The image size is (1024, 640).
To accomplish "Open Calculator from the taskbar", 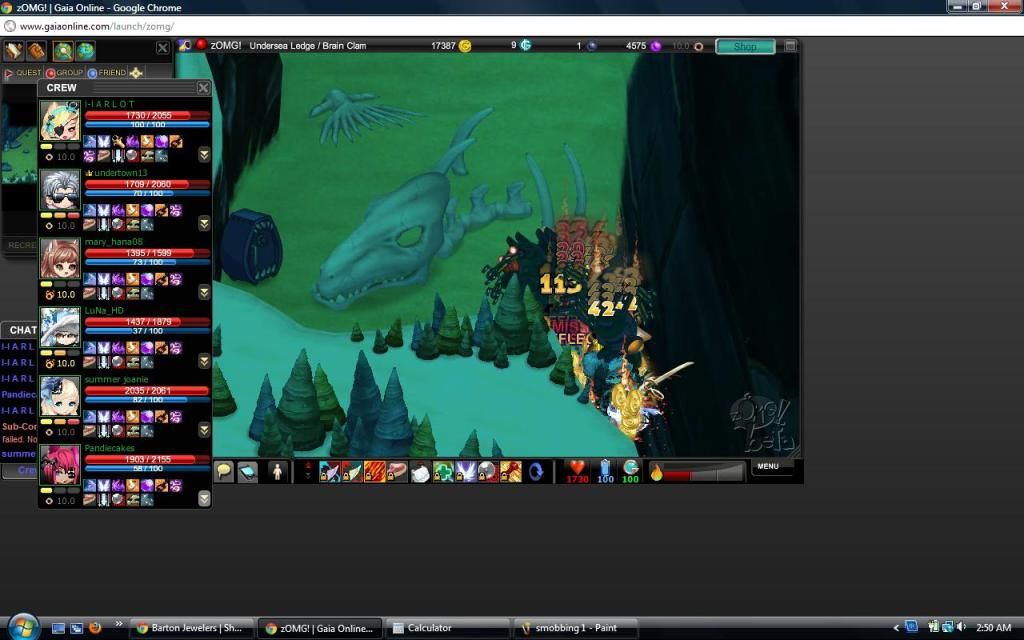I will [x=448, y=628].
